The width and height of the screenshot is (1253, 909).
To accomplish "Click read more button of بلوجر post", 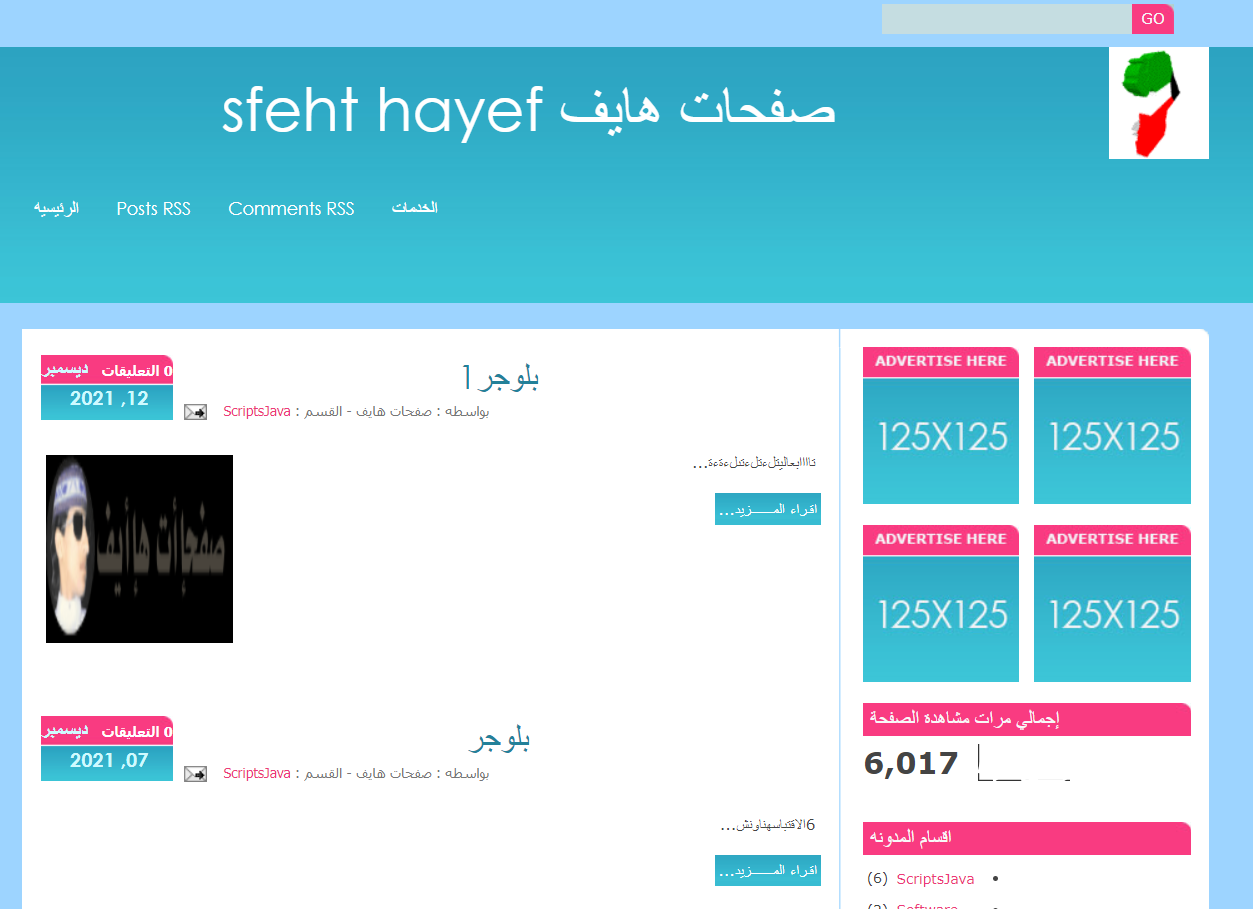I will click(x=768, y=871).
